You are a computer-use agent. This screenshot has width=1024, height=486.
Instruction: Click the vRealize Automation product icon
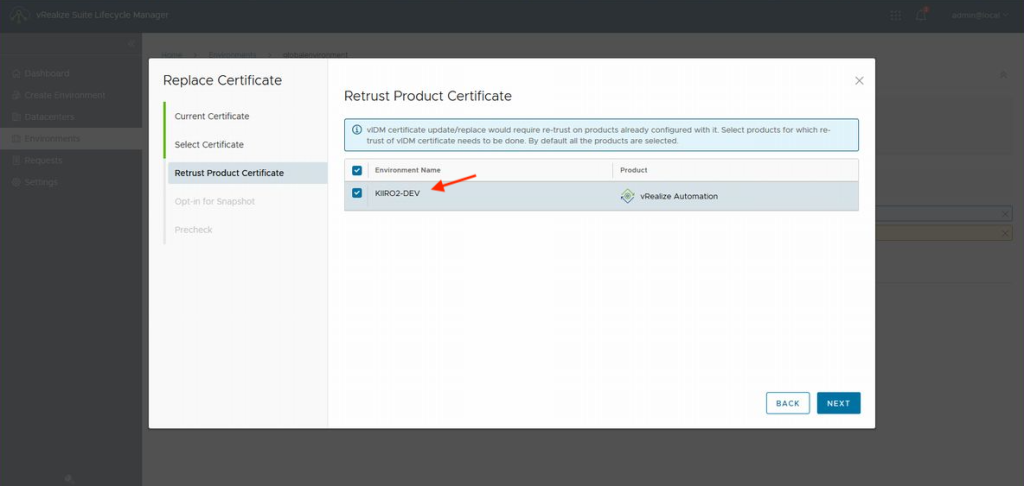pos(627,196)
